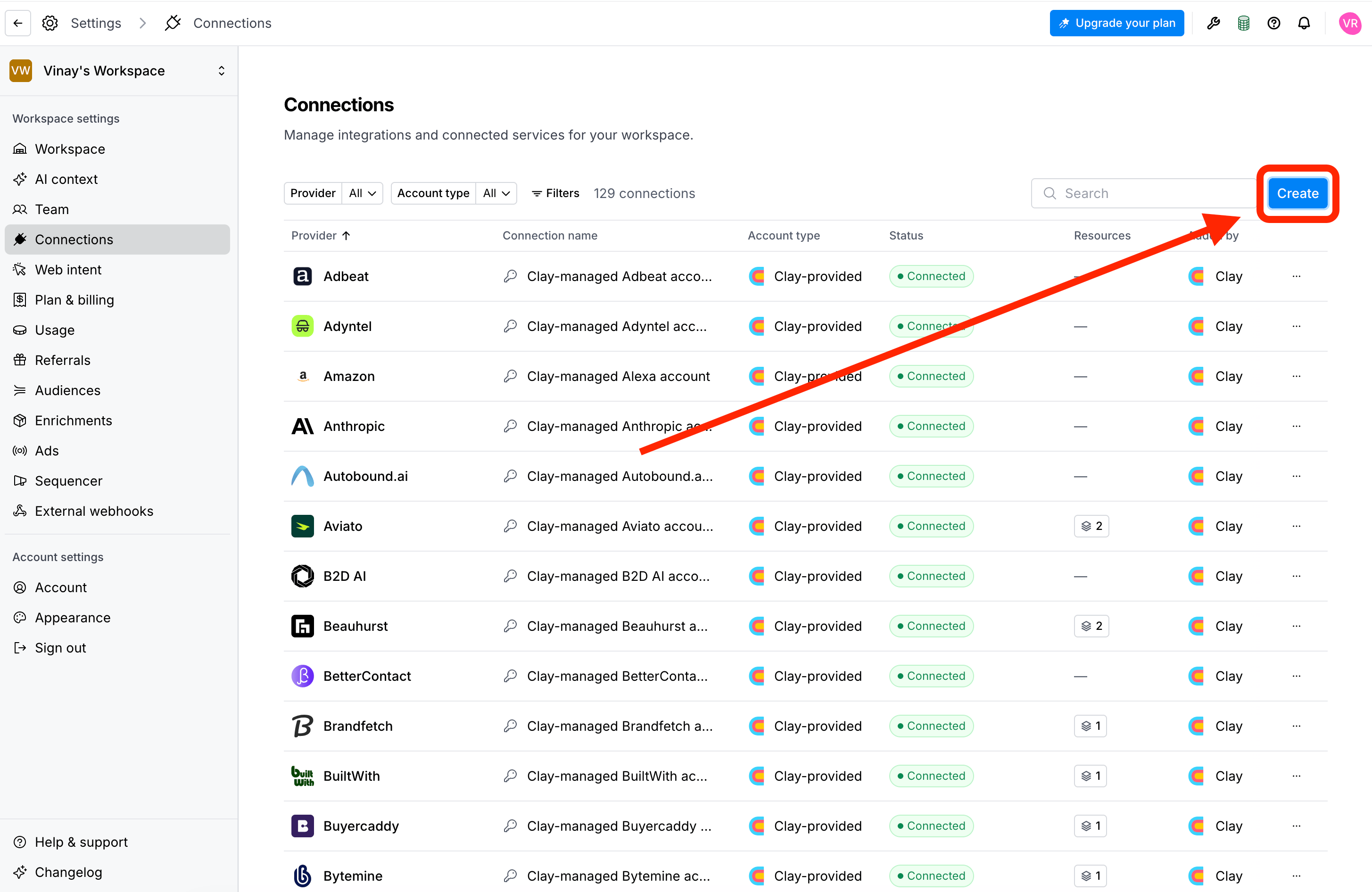Open the Workspace settings page
The width and height of the screenshot is (1372, 892).
point(117,149)
